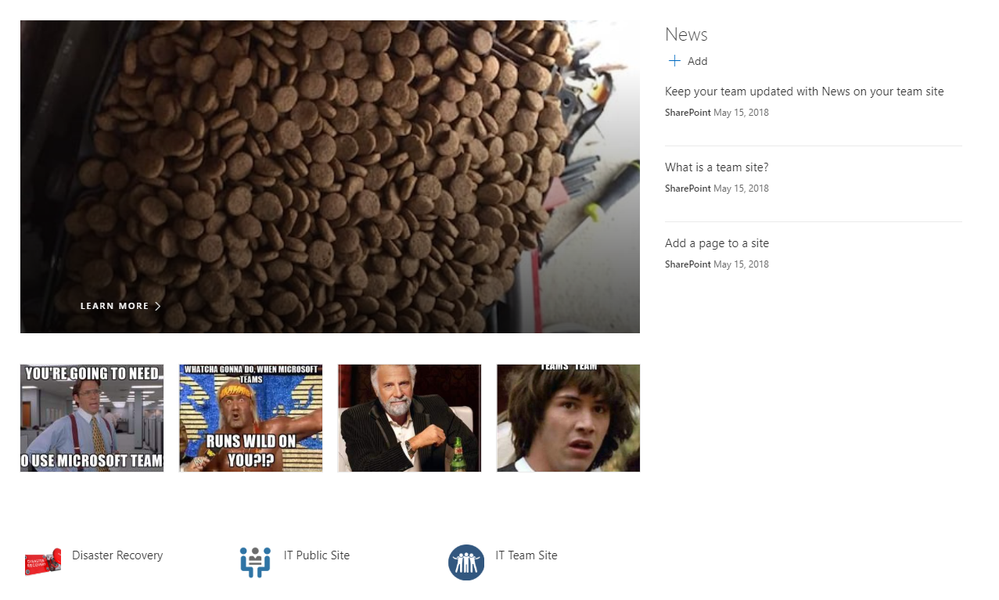Open 'Keep your team updated with News' article

click(x=804, y=92)
